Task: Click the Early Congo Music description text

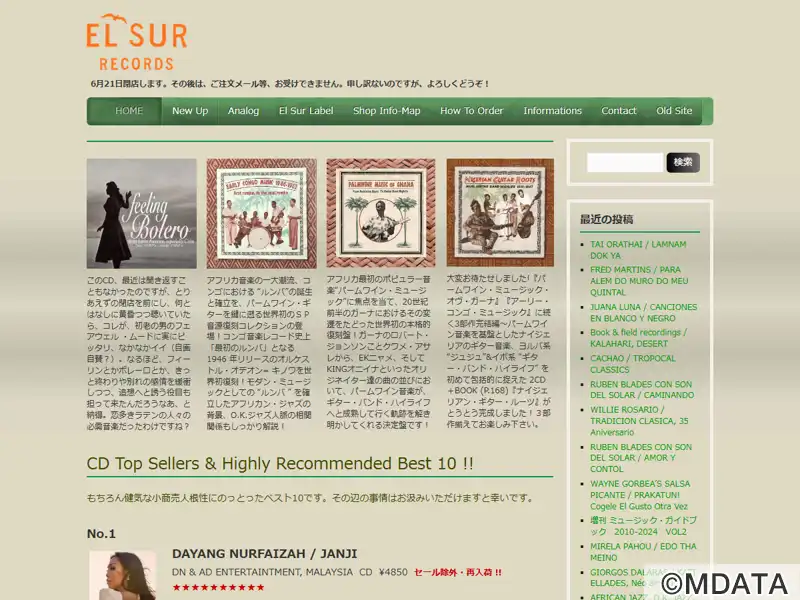Action: point(259,353)
